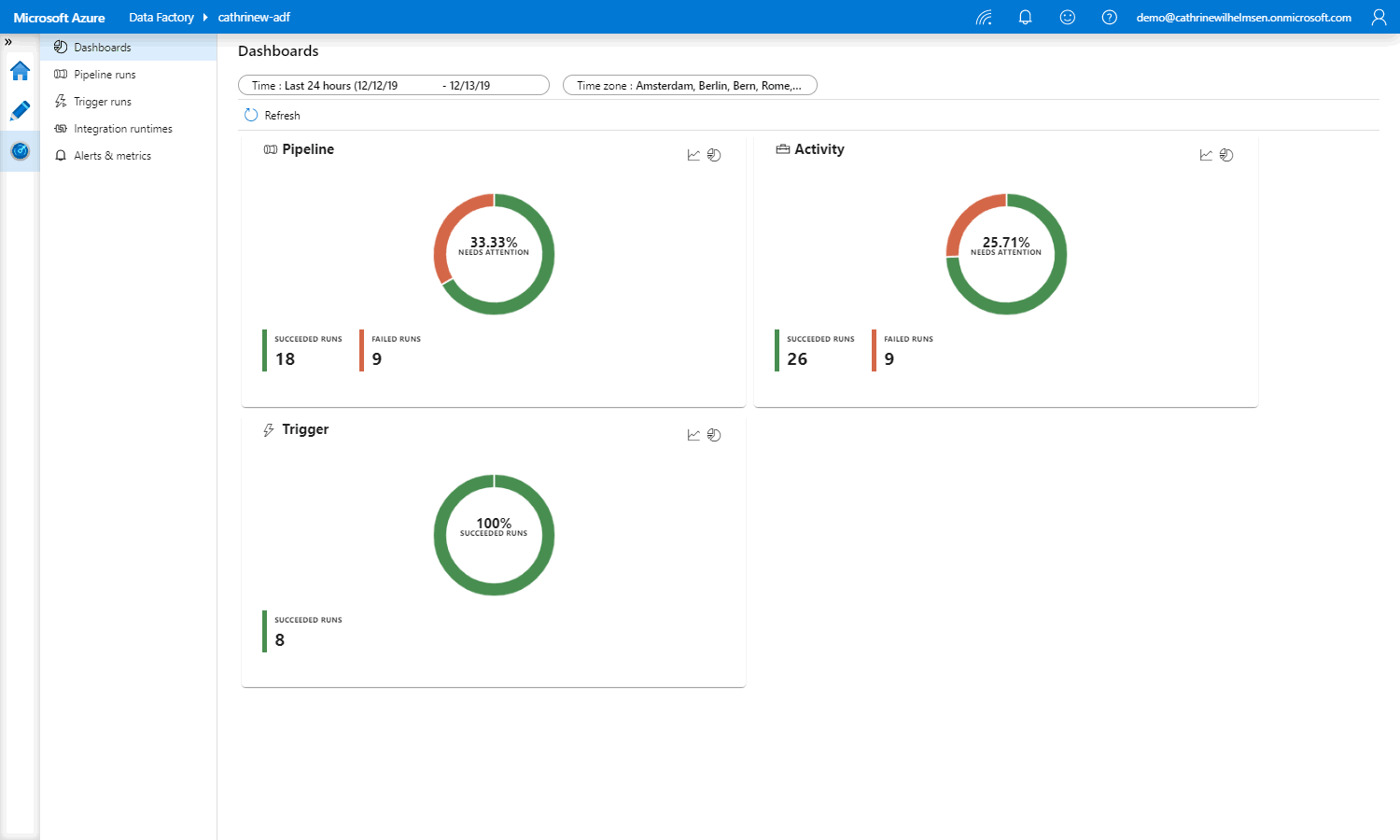Click the wifi-style updates icon in header
This screenshot has height=840, width=1400.
984,18
